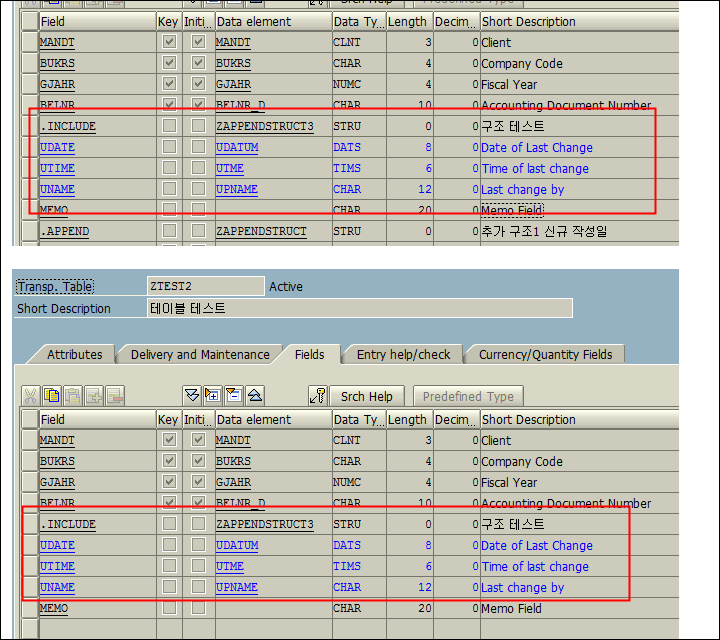Click the .APPEND field entry

[x=64, y=230]
